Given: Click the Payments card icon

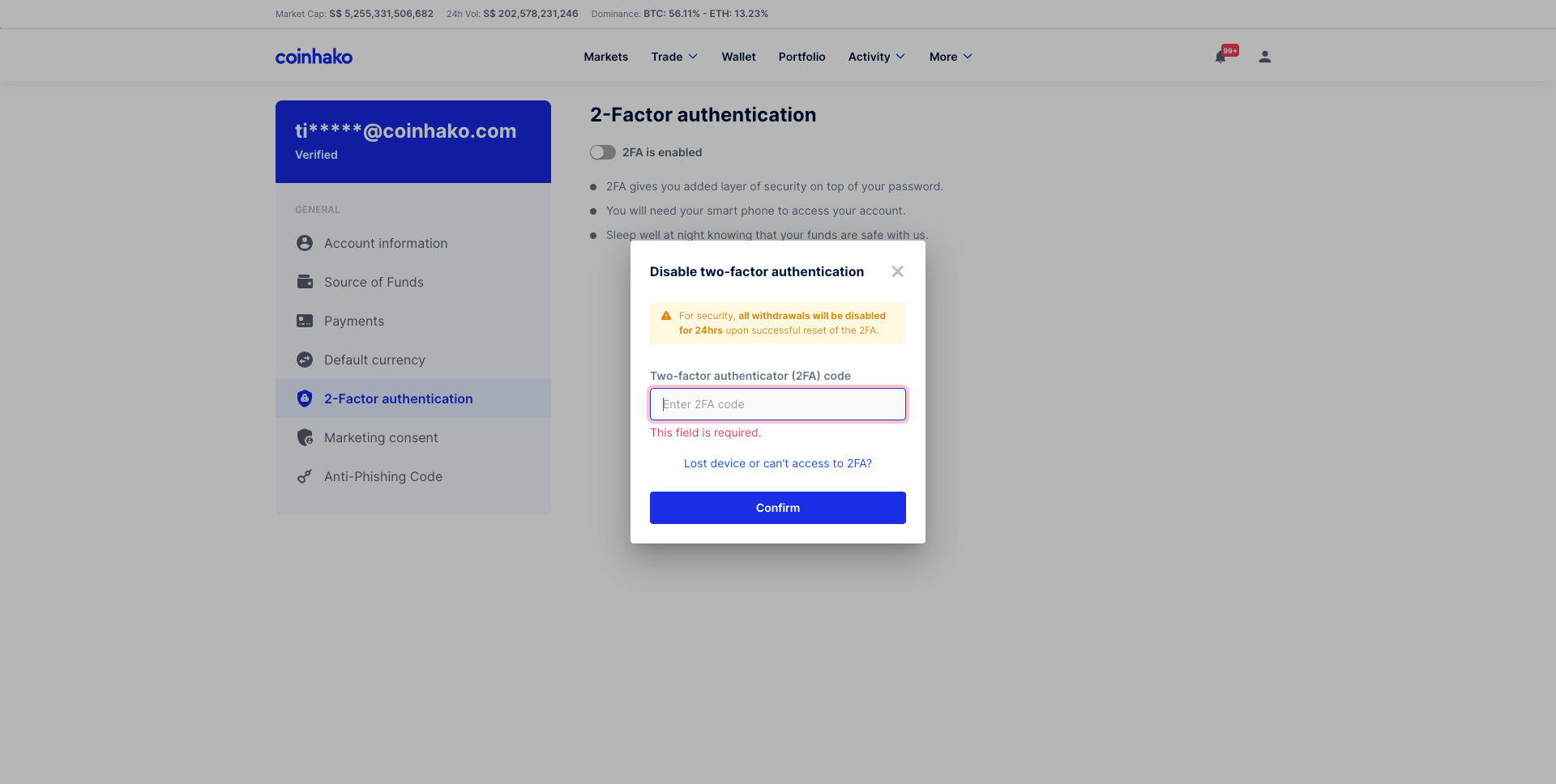Looking at the screenshot, I should [305, 321].
